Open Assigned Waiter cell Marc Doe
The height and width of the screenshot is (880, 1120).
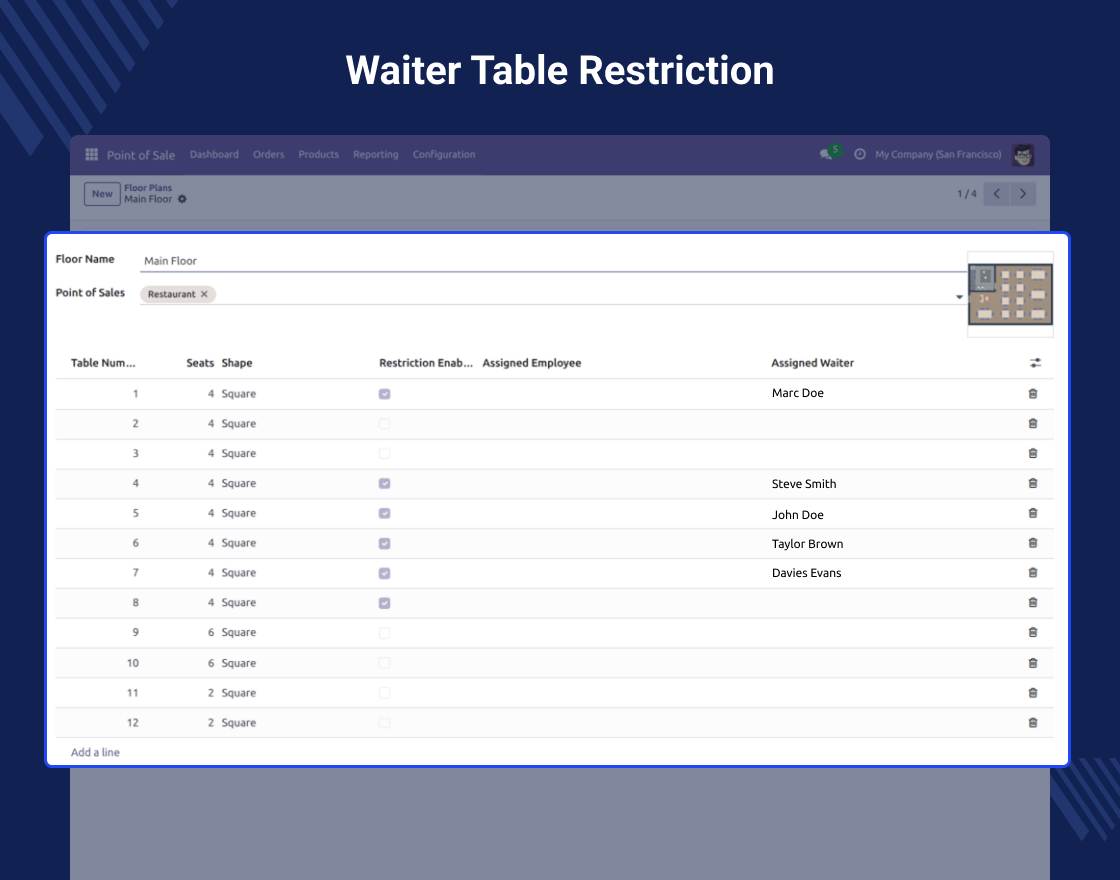click(797, 393)
